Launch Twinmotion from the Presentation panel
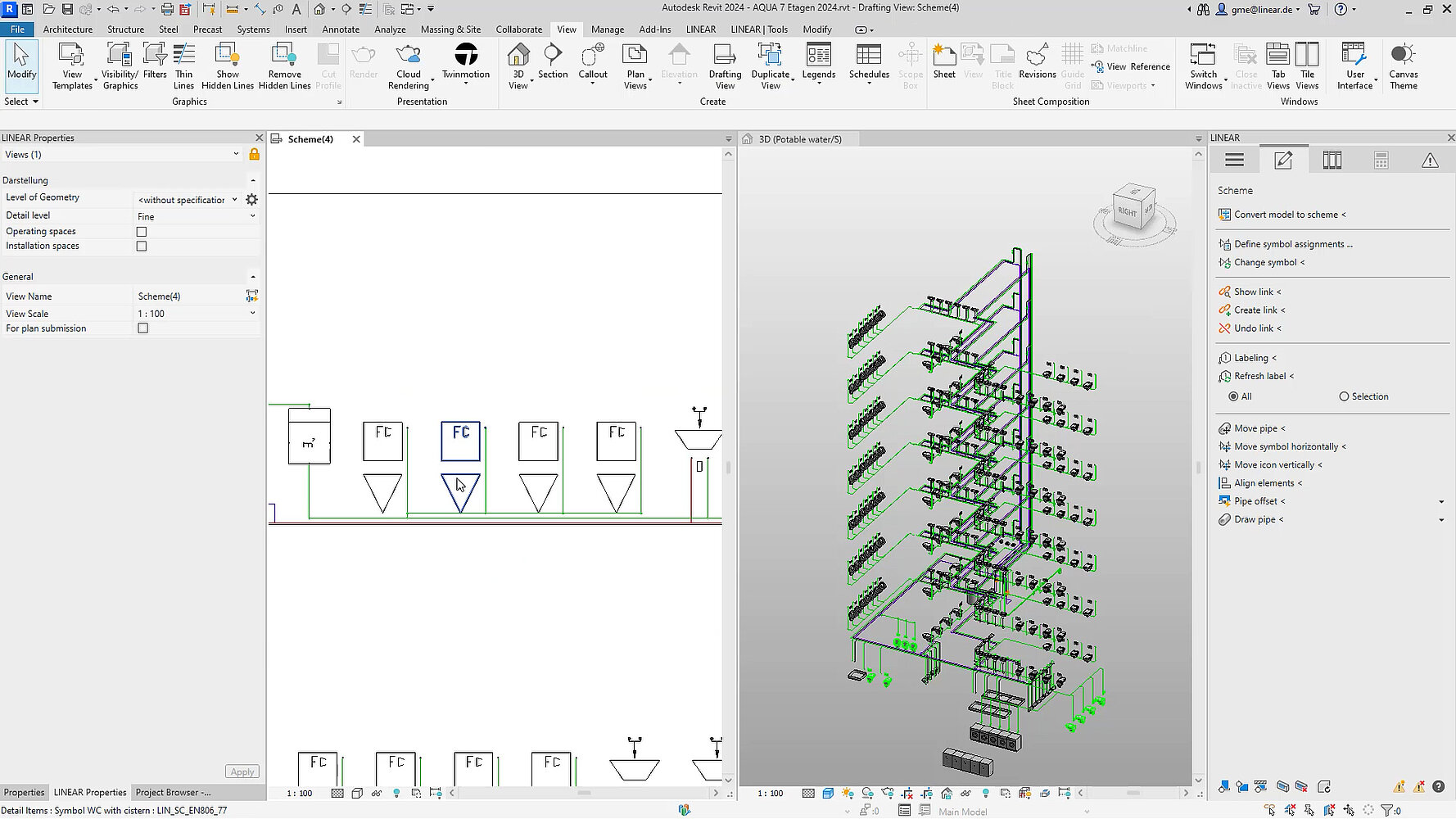 (465, 64)
